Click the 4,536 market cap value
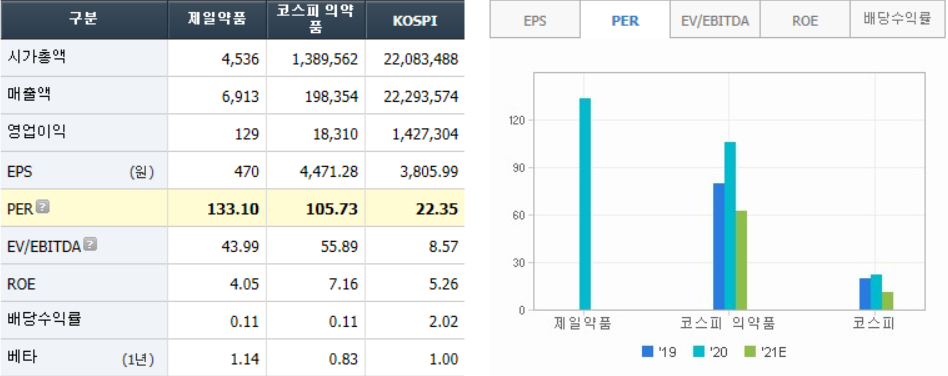The height and width of the screenshot is (376, 948). click(240, 59)
